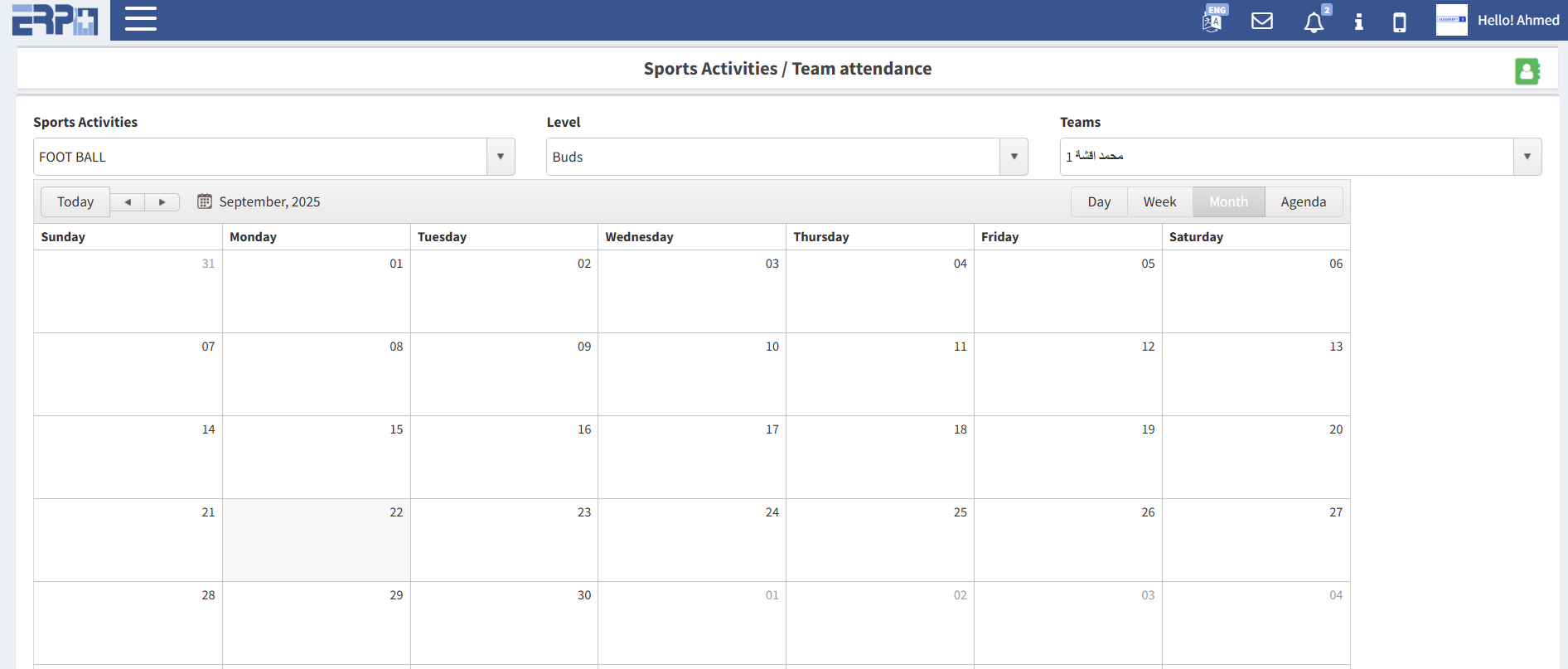The image size is (1568, 669).
Task: Open the calendar date picker icon
Action: coord(204,201)
